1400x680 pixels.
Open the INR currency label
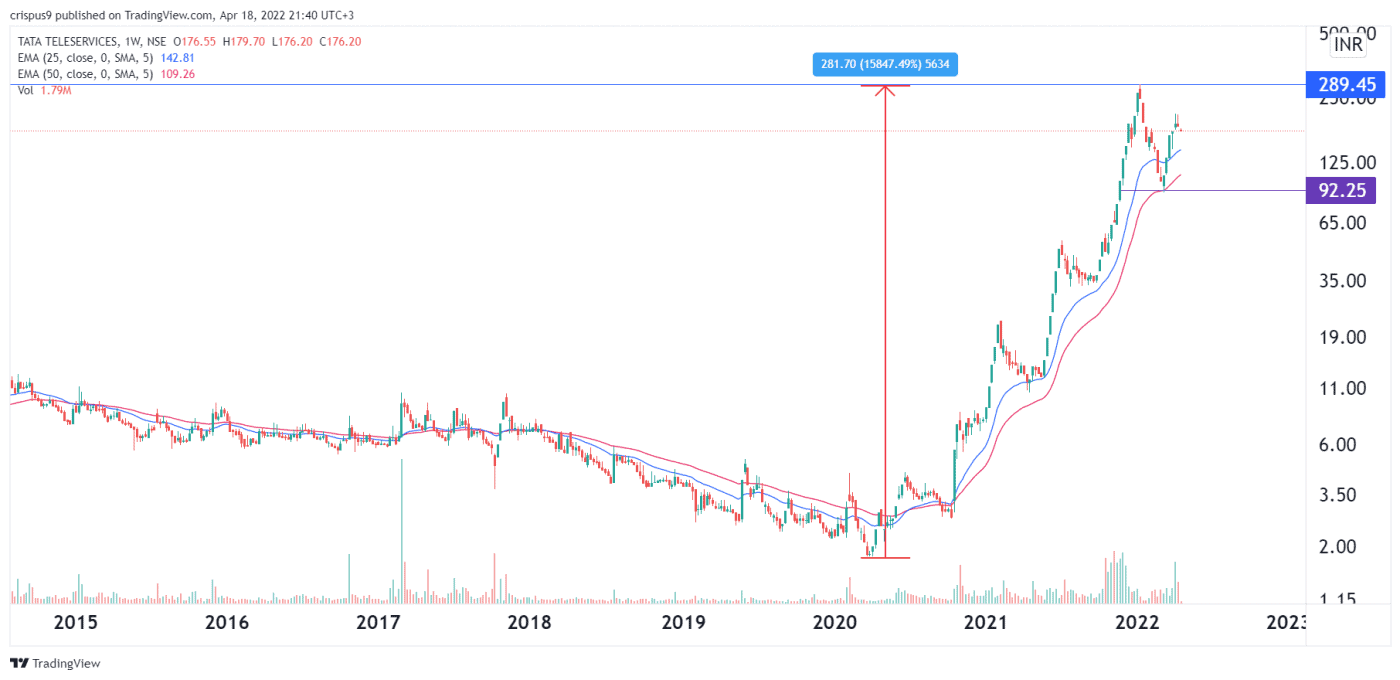pyautogui.click(x=1346, y=44)
